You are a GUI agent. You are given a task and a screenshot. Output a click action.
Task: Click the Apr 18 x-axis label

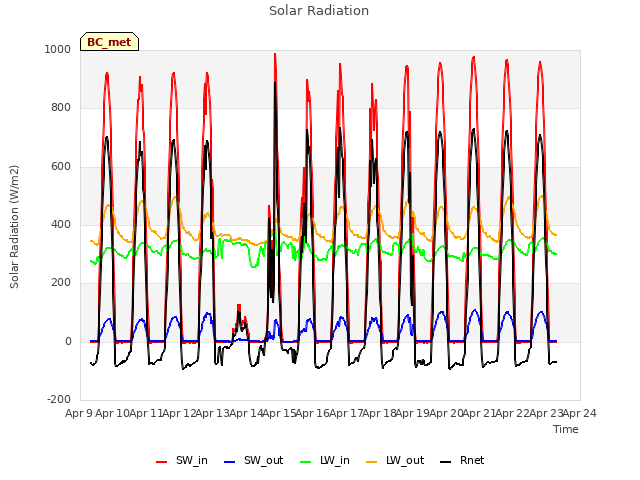379,413
